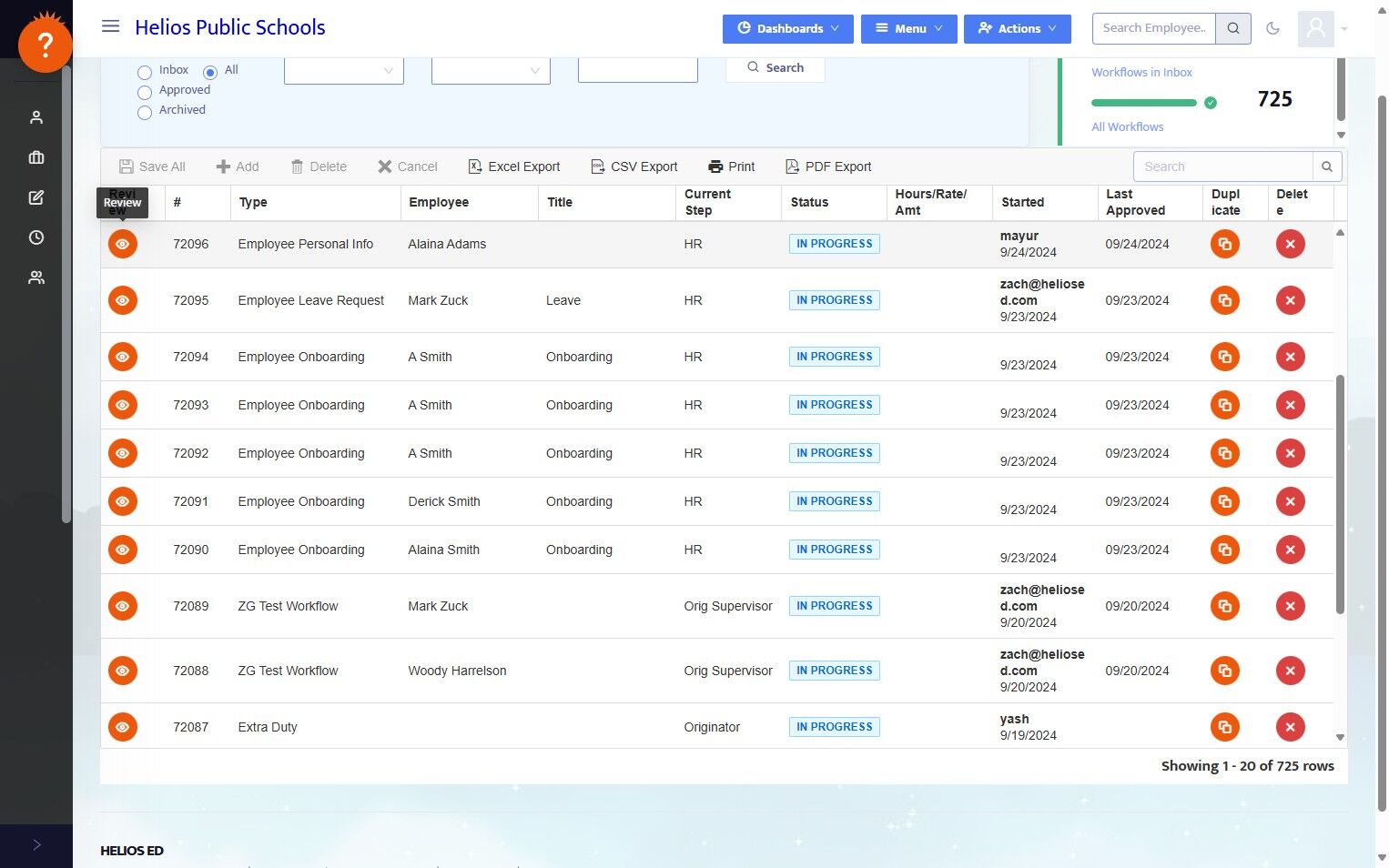Open the clock icon in sidebar
Screen dimensions: 1389x868
(36, 237)
